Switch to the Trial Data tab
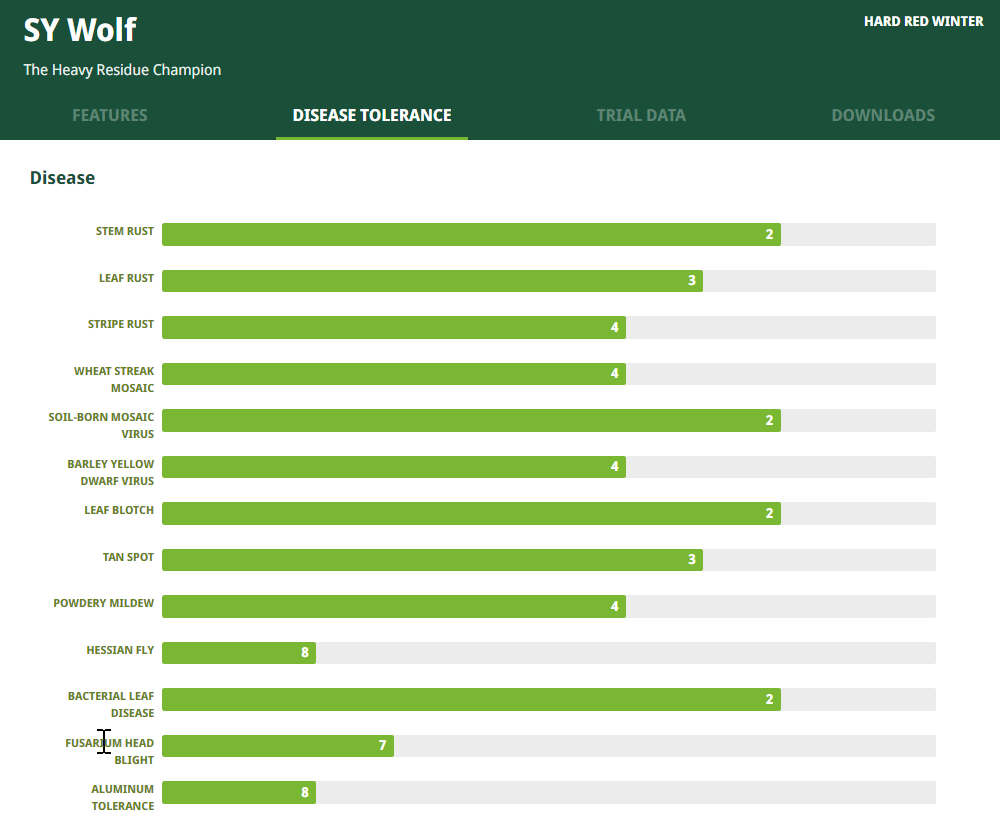 coord(641,115)
